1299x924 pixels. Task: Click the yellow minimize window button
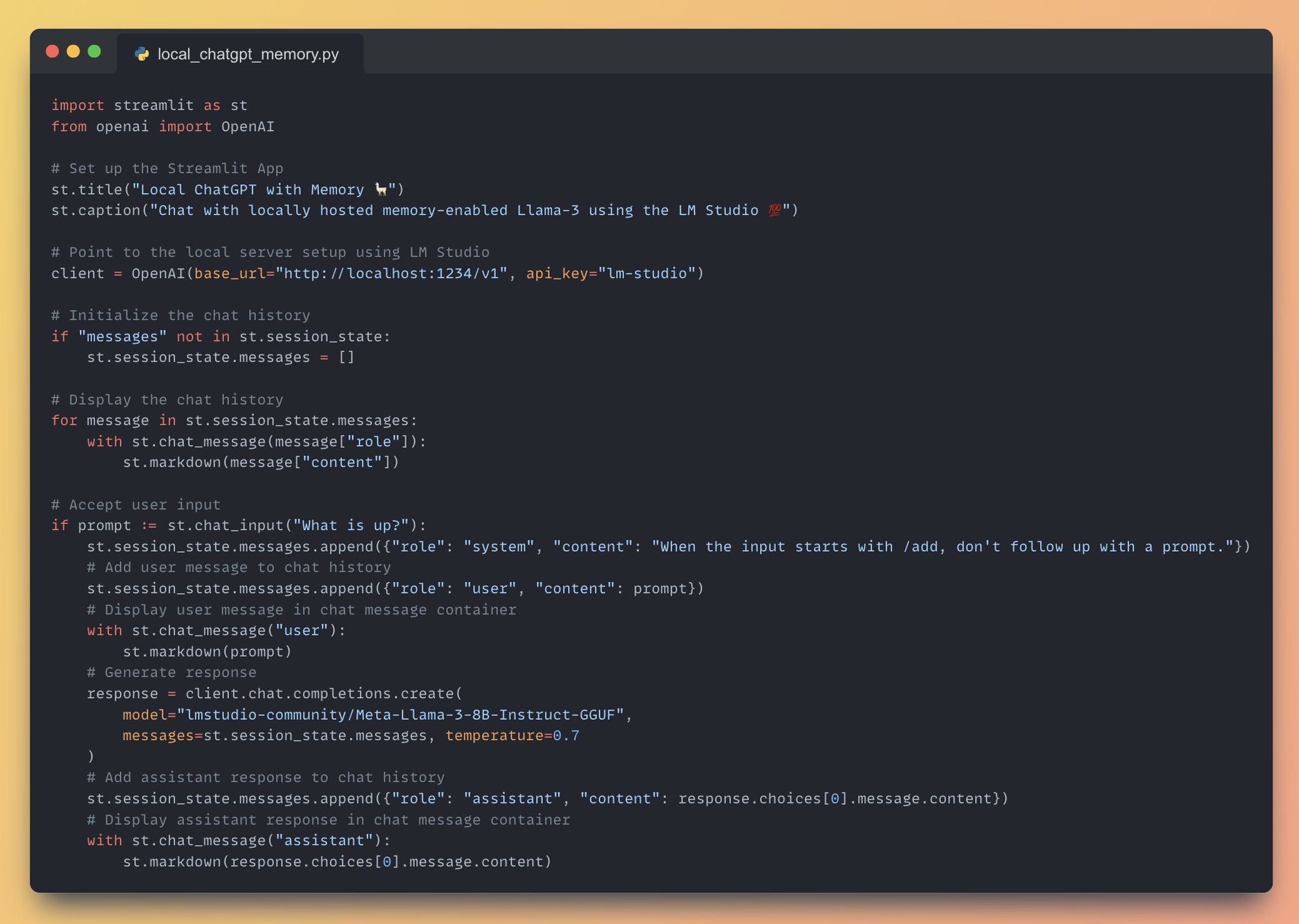click(x=74, y=51)
